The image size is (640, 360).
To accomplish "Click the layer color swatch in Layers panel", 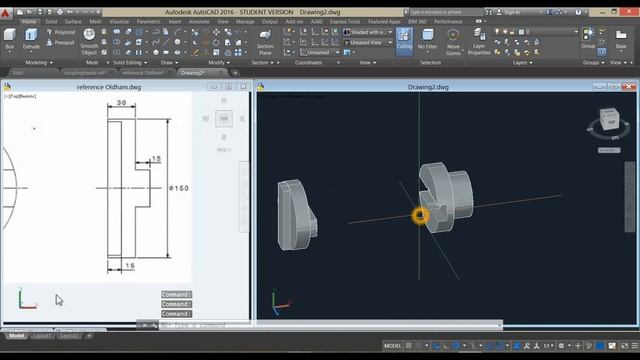I will tap(521, 31).
